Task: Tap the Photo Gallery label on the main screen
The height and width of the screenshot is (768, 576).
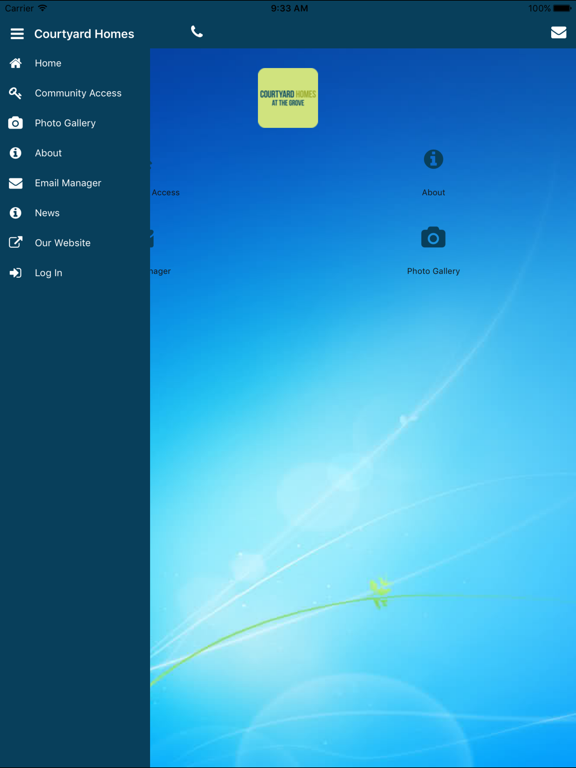Action: (433, 271)
